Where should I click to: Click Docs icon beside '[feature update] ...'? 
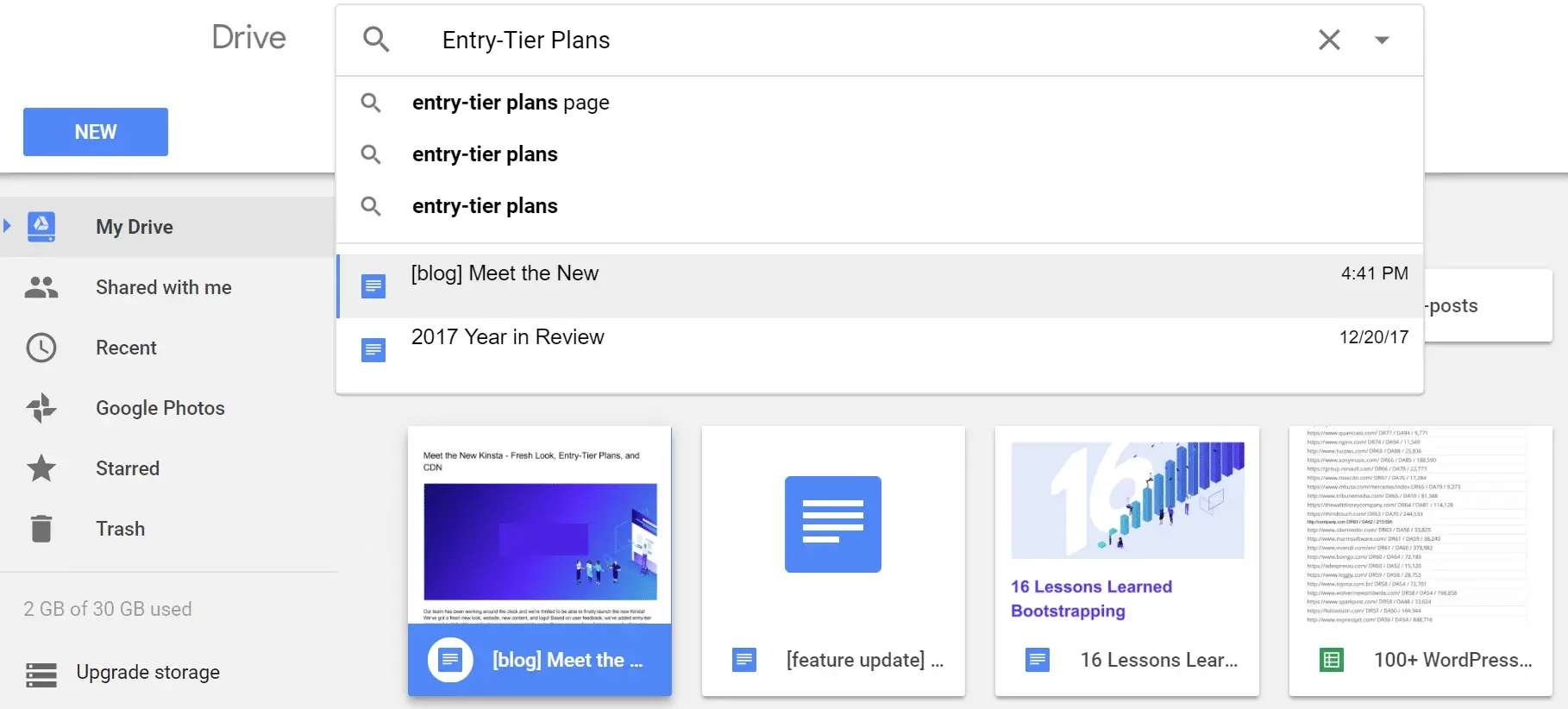pyautogui.click(x=744, y=660)
